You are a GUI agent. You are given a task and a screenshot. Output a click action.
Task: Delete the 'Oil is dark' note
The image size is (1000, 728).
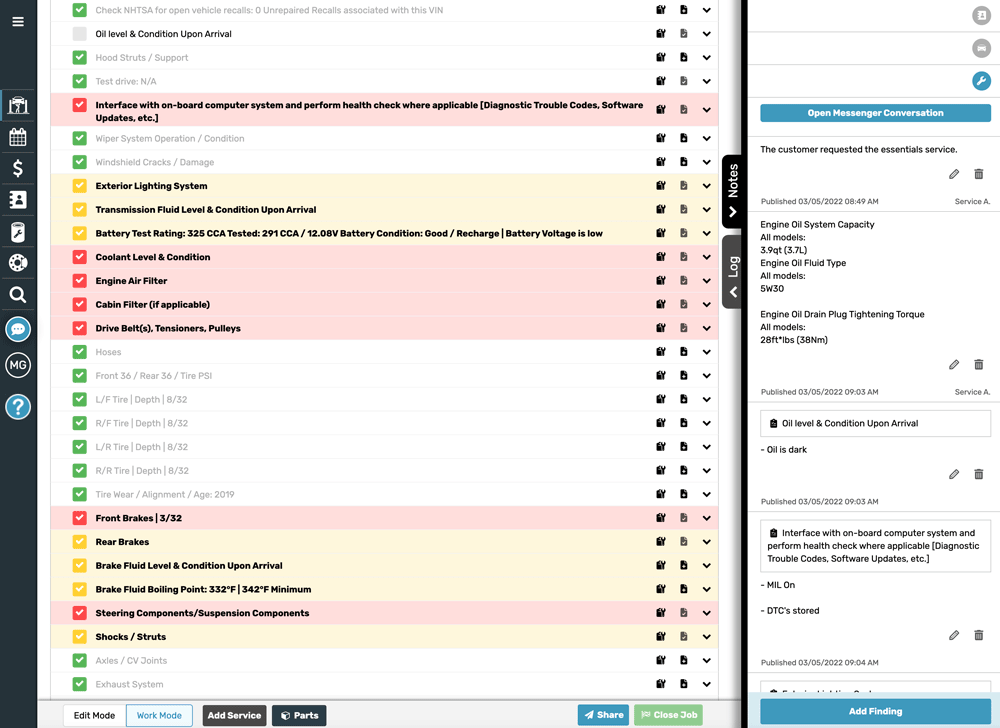click(x=978, y=474)
